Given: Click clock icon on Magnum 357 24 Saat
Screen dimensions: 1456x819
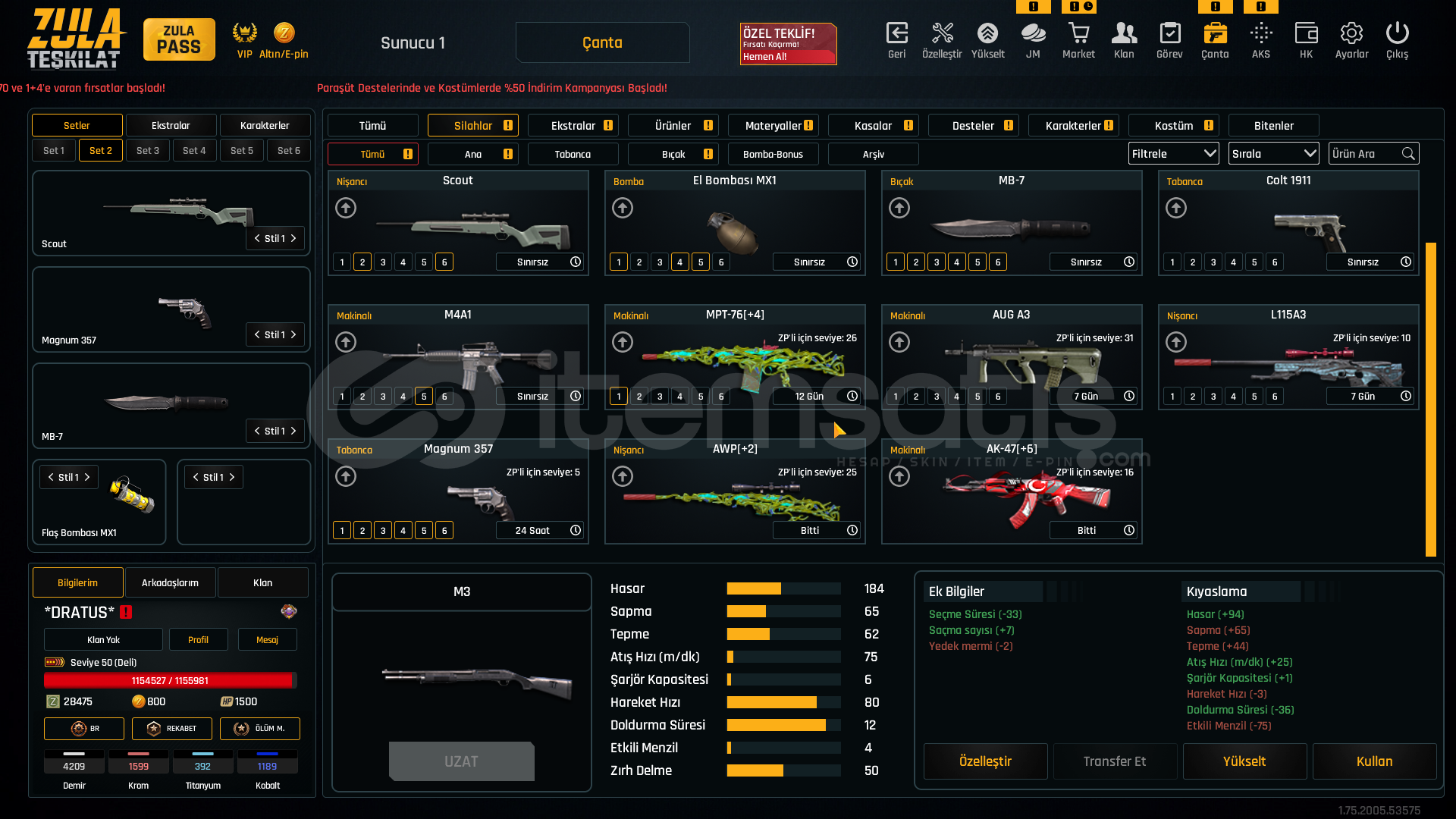Looking at the screenshot, I should tap(576, 530).
